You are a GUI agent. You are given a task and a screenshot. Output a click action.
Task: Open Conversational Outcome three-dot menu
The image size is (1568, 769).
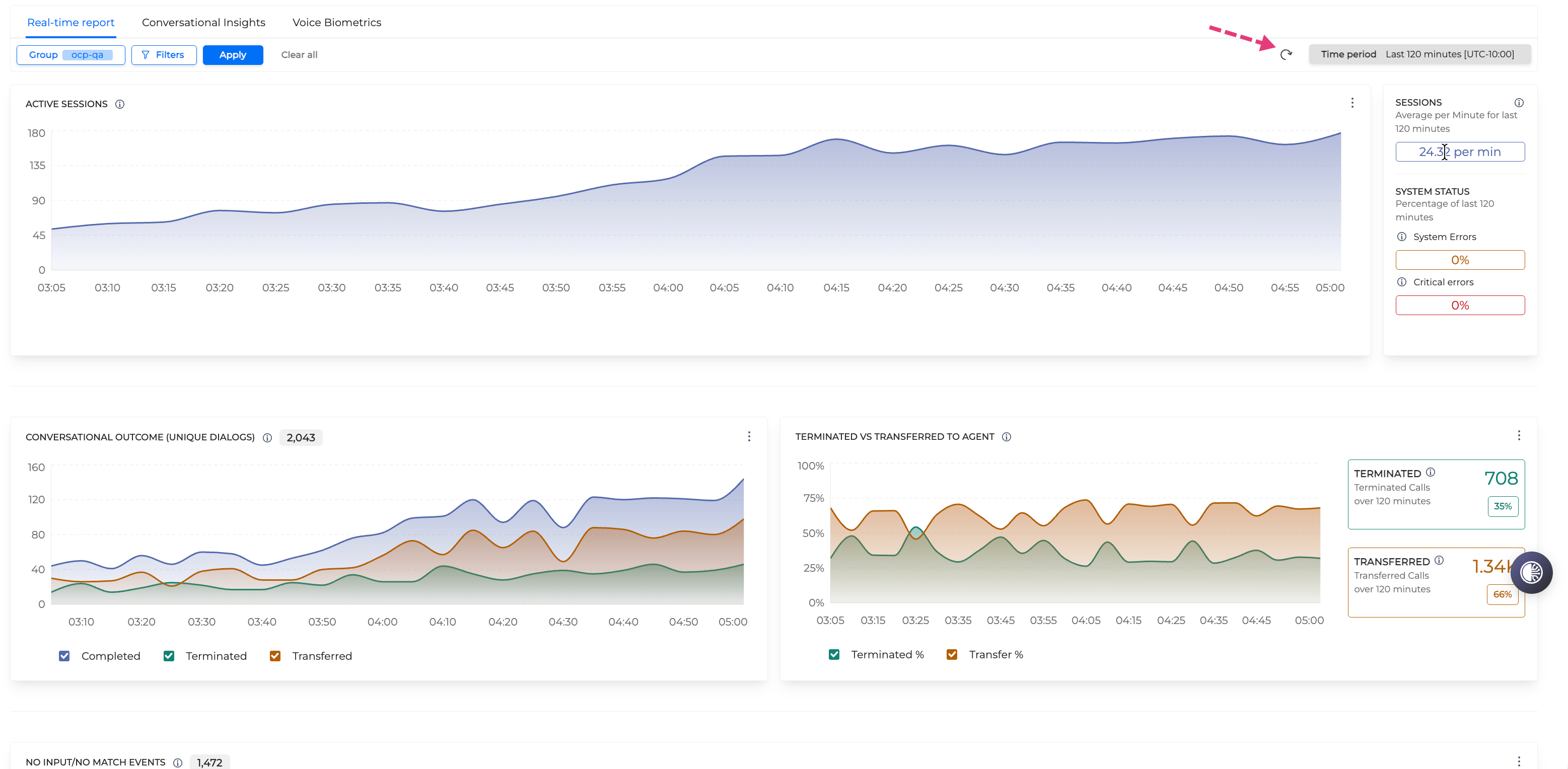coord(749,436)
